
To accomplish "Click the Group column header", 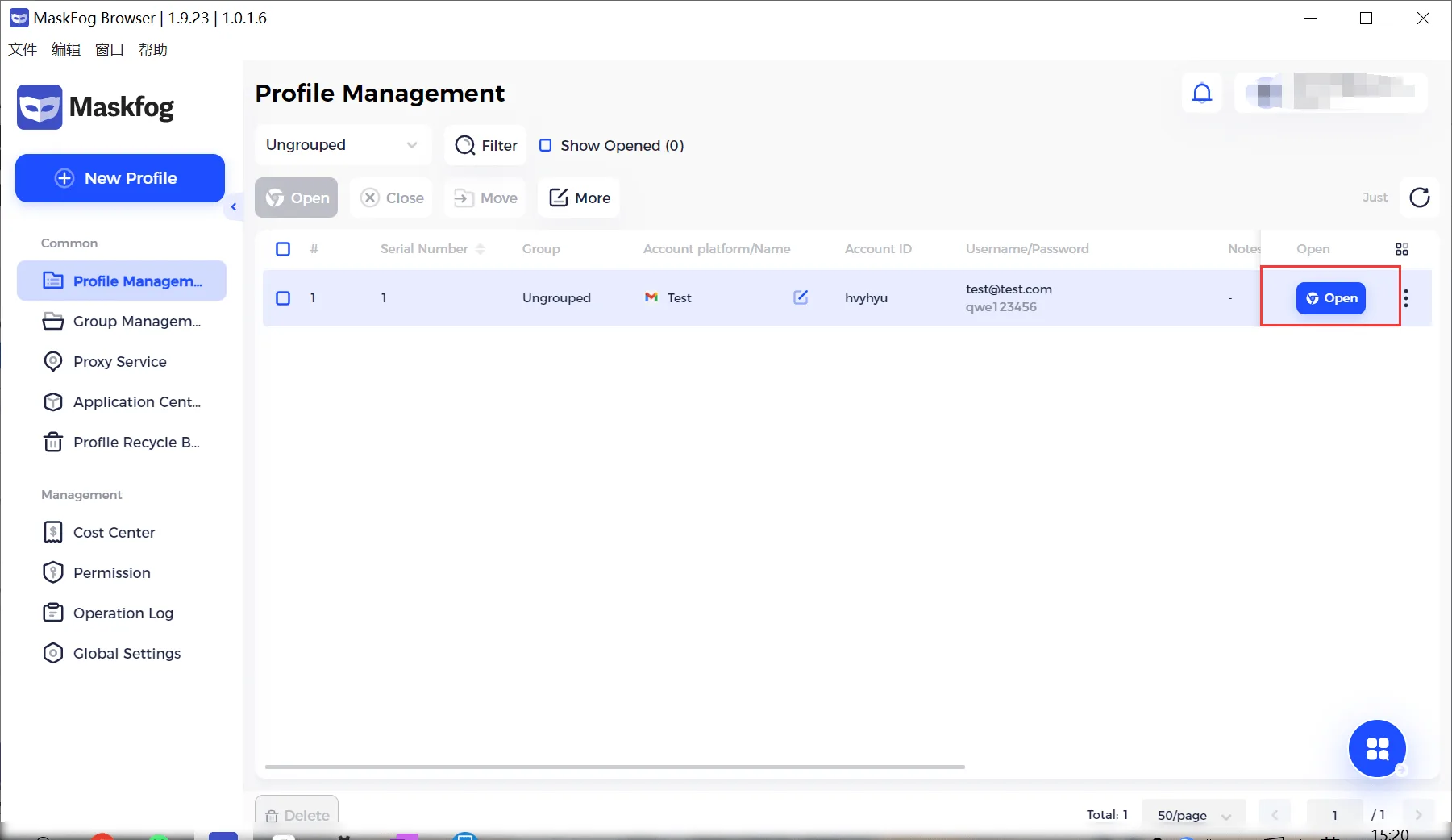I will coord(541,249).
